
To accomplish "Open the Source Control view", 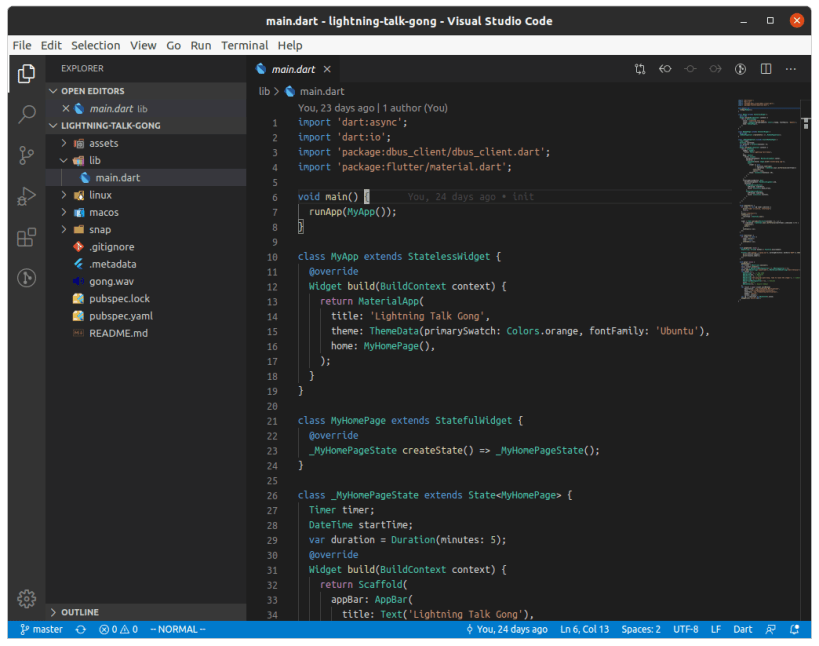I will [27, 155].
